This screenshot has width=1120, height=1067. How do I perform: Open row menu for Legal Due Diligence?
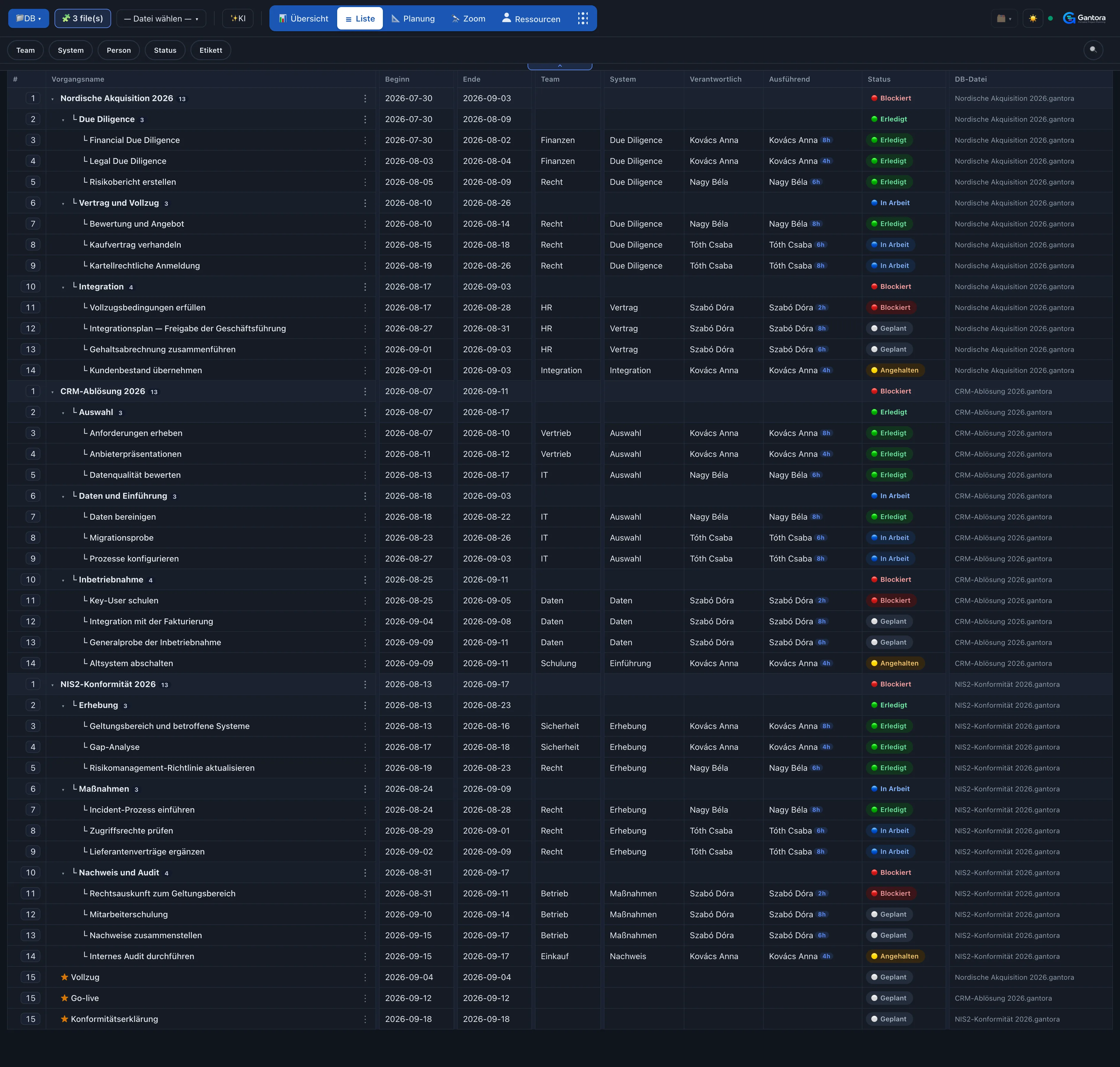point(365,161)
